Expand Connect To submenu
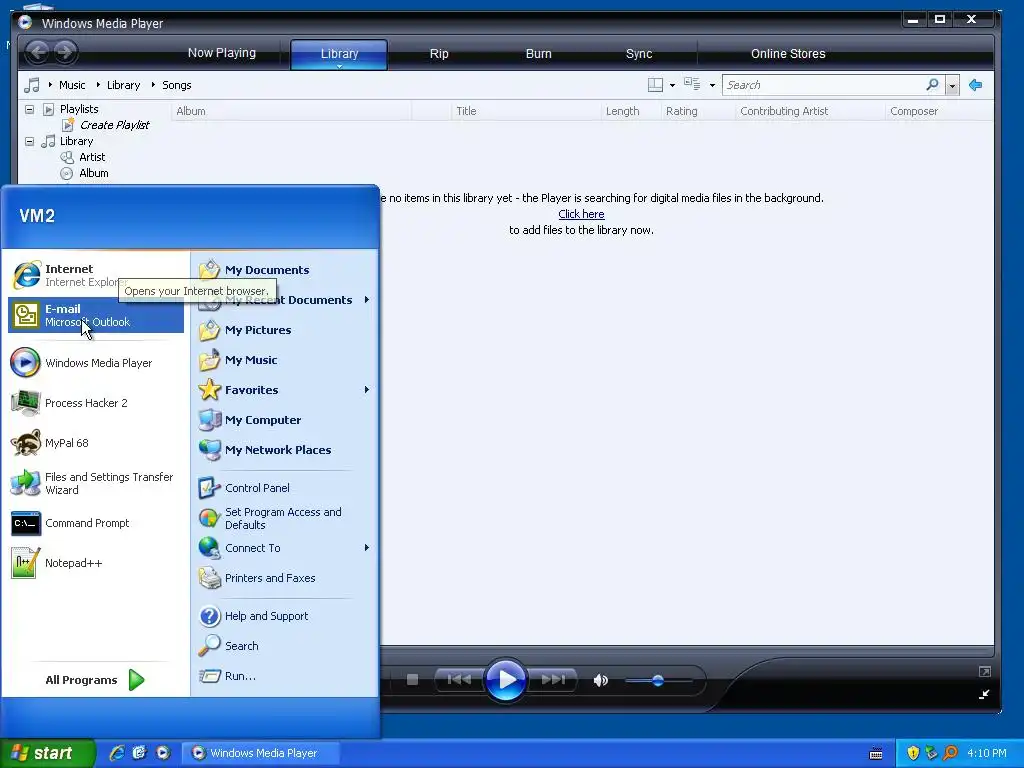 pos(366,548)
